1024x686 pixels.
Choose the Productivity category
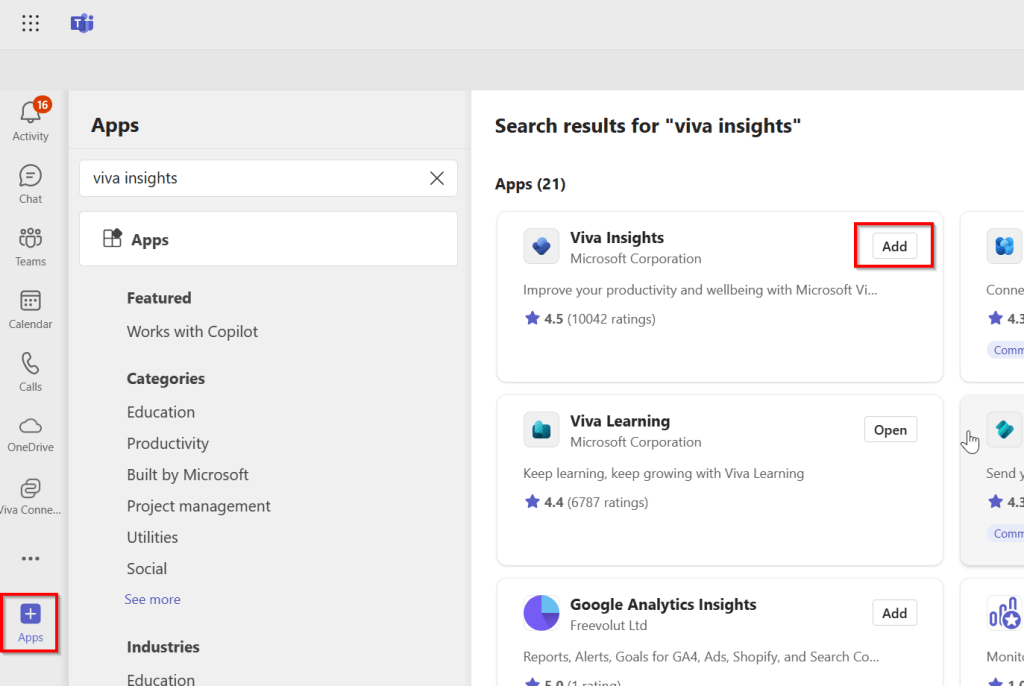167,443
